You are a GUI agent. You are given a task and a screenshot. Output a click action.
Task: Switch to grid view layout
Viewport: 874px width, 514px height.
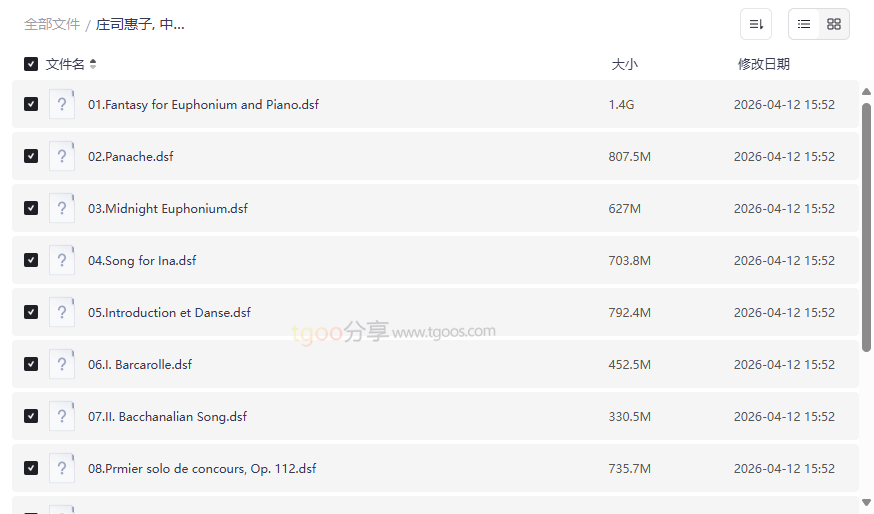coord(834,24)
